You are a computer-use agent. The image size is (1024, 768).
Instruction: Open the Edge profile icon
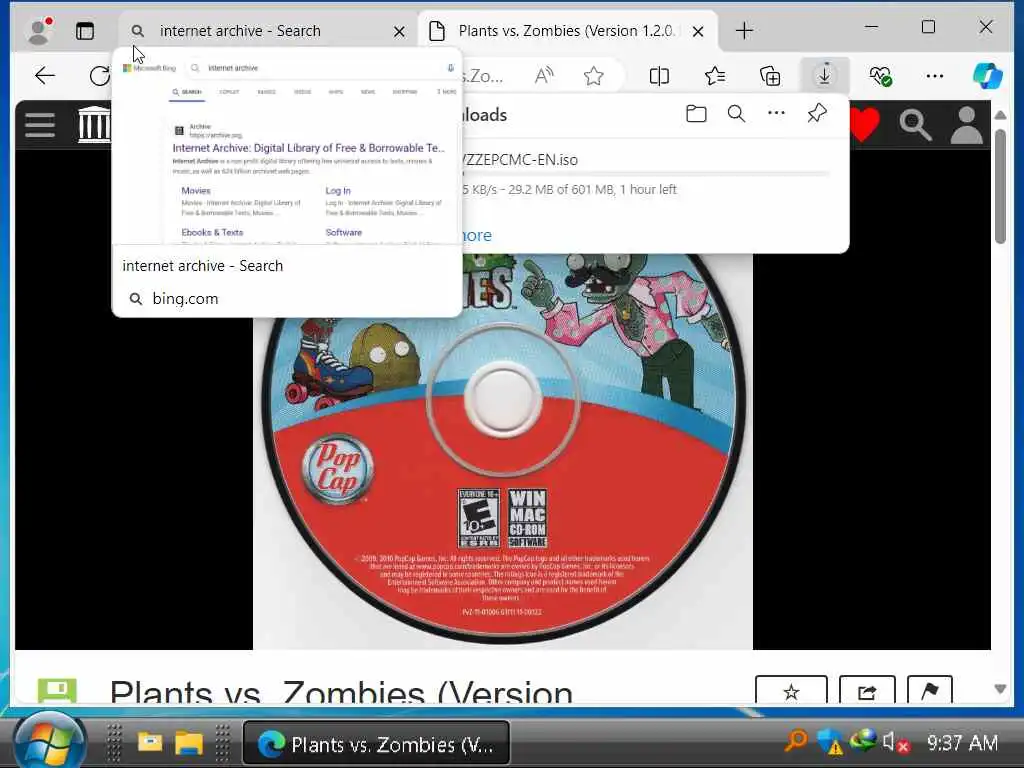tap(39, 31)
